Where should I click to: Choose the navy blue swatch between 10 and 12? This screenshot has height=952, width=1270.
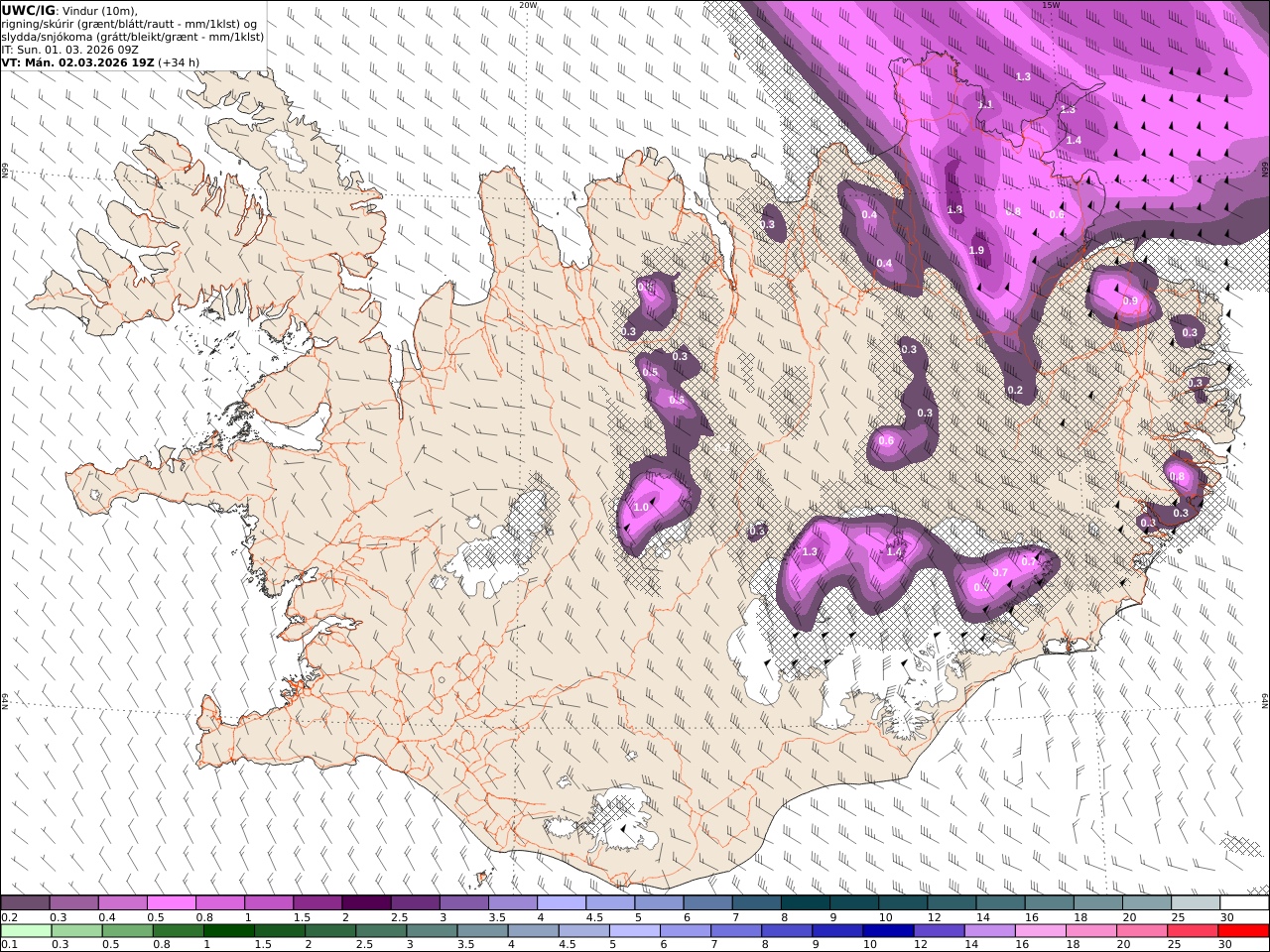pyautogui.click(x=887, y=931)
